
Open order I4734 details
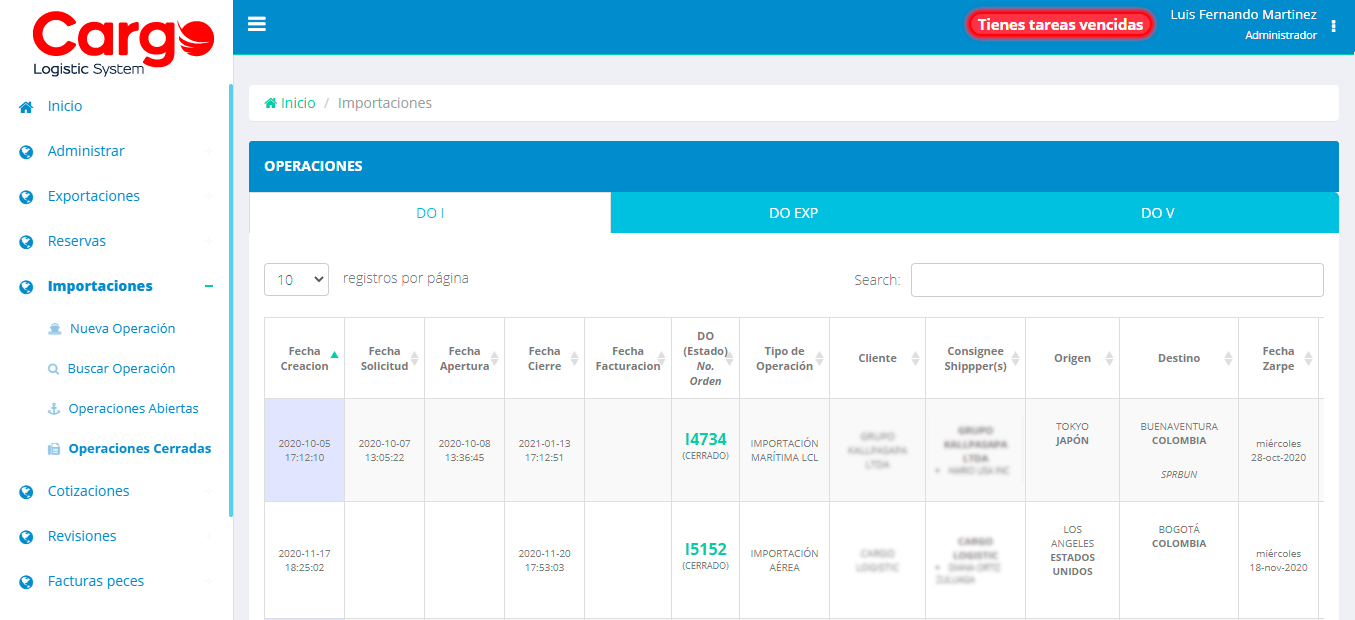click(x=705, y=437)
